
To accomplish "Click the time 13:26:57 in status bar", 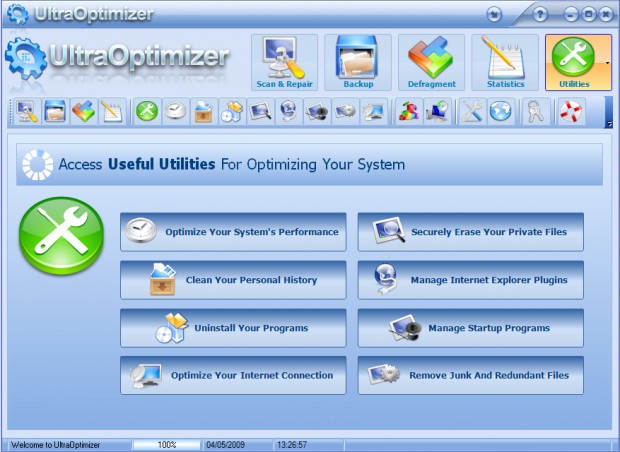I will pos(292,445).
